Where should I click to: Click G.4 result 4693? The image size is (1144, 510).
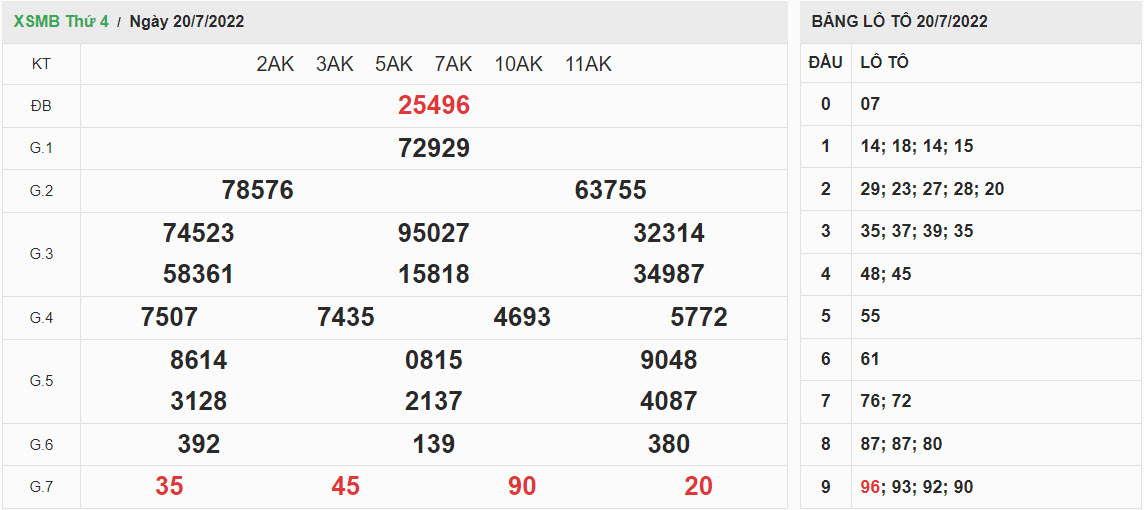[522, 318]
